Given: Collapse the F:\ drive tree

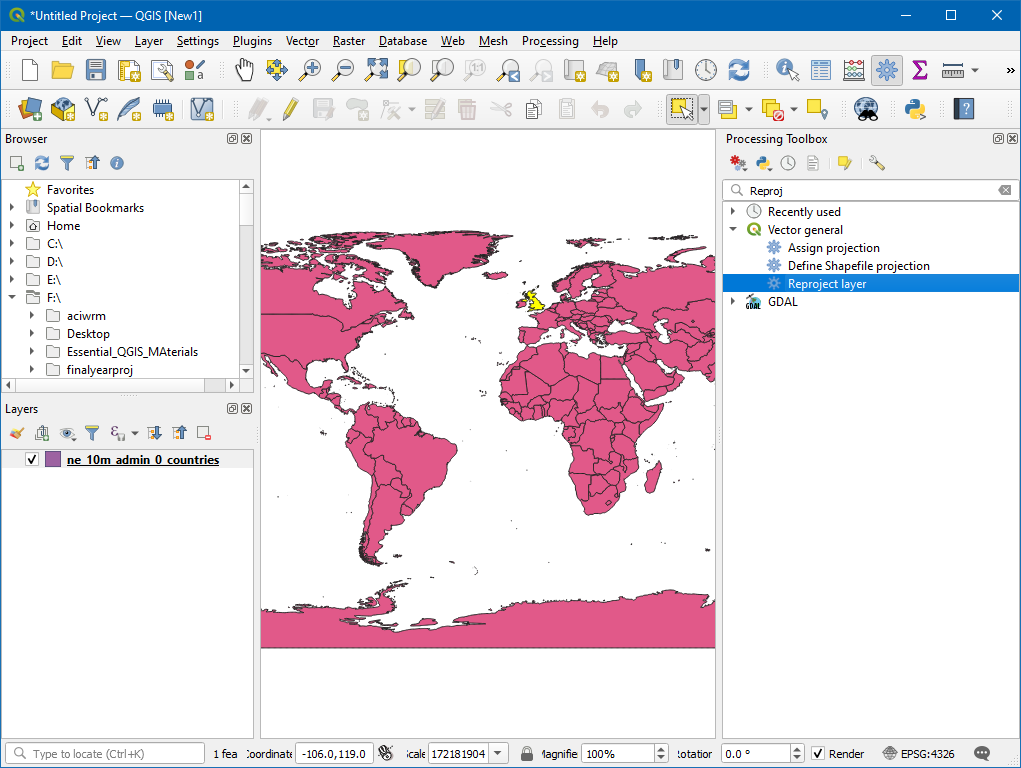Looking at the screenshot, I should [12, 298].
